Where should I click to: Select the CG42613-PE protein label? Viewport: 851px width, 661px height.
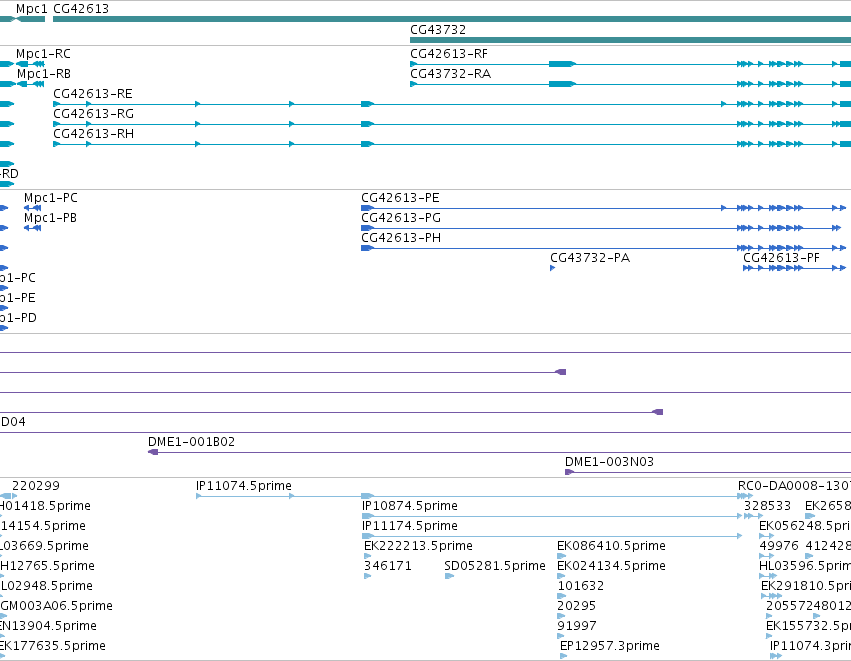click(x=401, y=198)
